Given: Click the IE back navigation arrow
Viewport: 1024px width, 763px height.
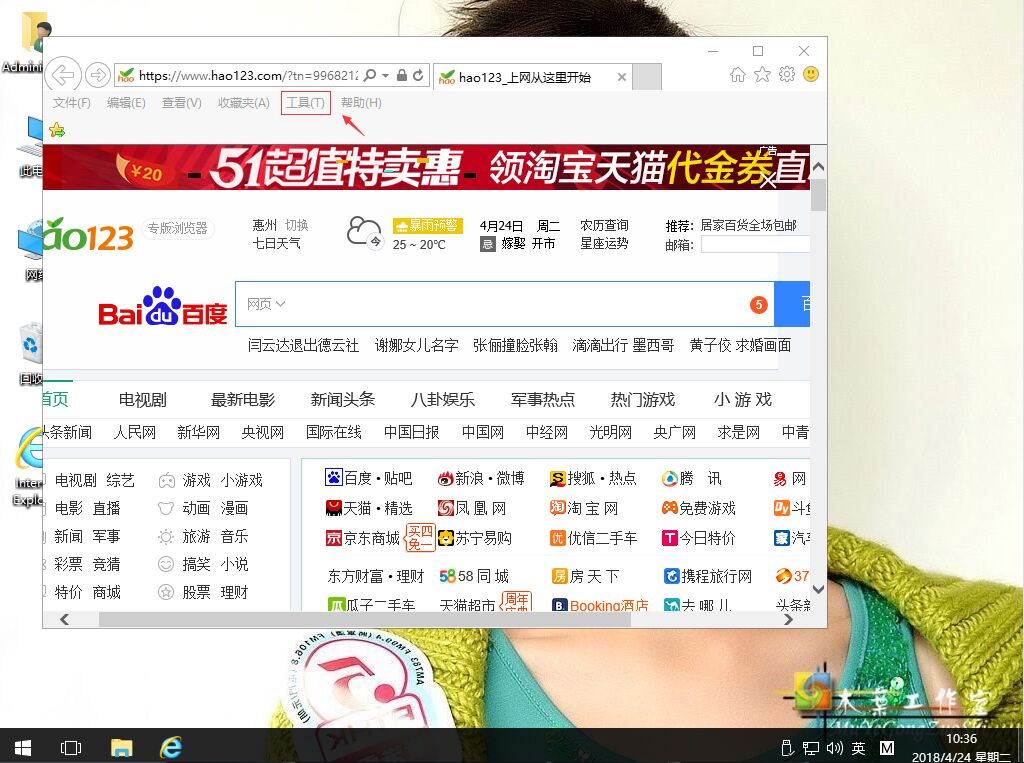Looking at the screenshot, I should click(63, 75).
